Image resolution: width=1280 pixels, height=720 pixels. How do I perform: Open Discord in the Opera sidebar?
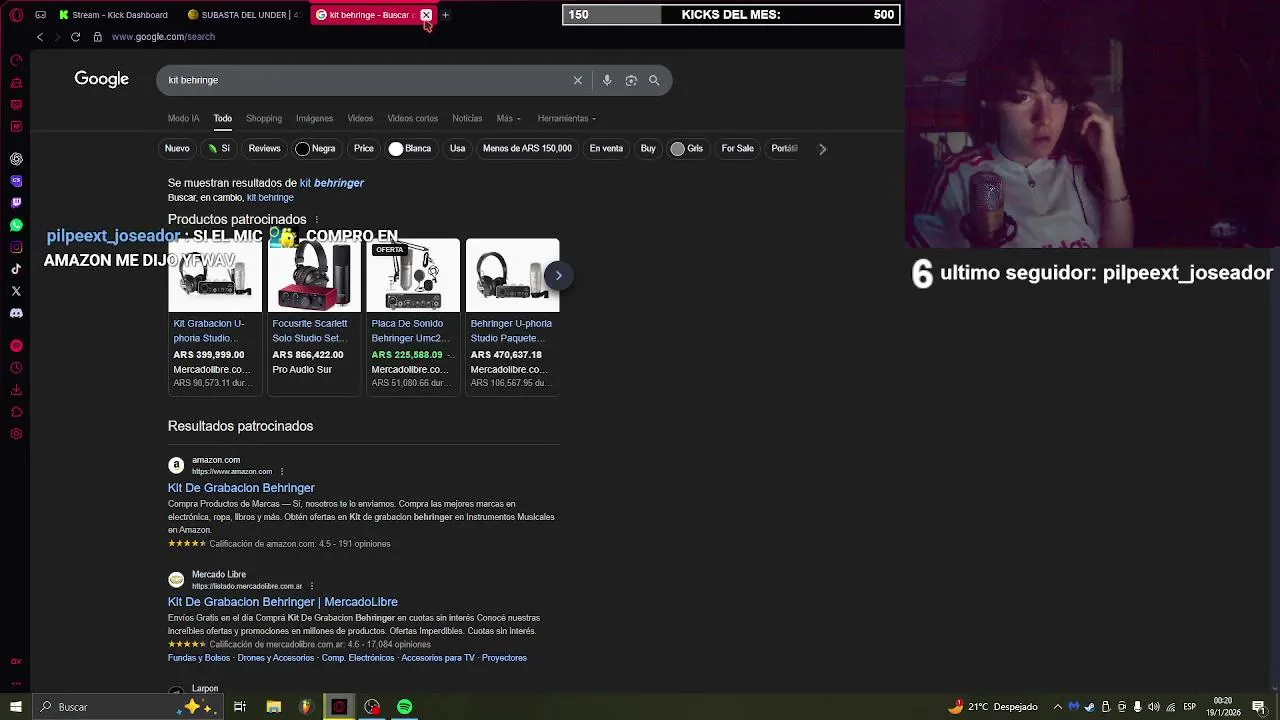pyautogui.click(x=16, y=313)
